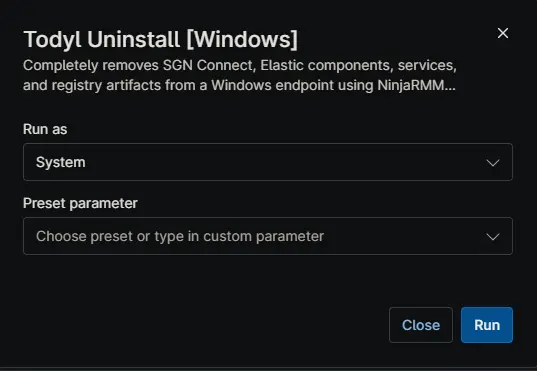
Task: Dismiss the dialog with the X icon
Action: click(502, 33)
